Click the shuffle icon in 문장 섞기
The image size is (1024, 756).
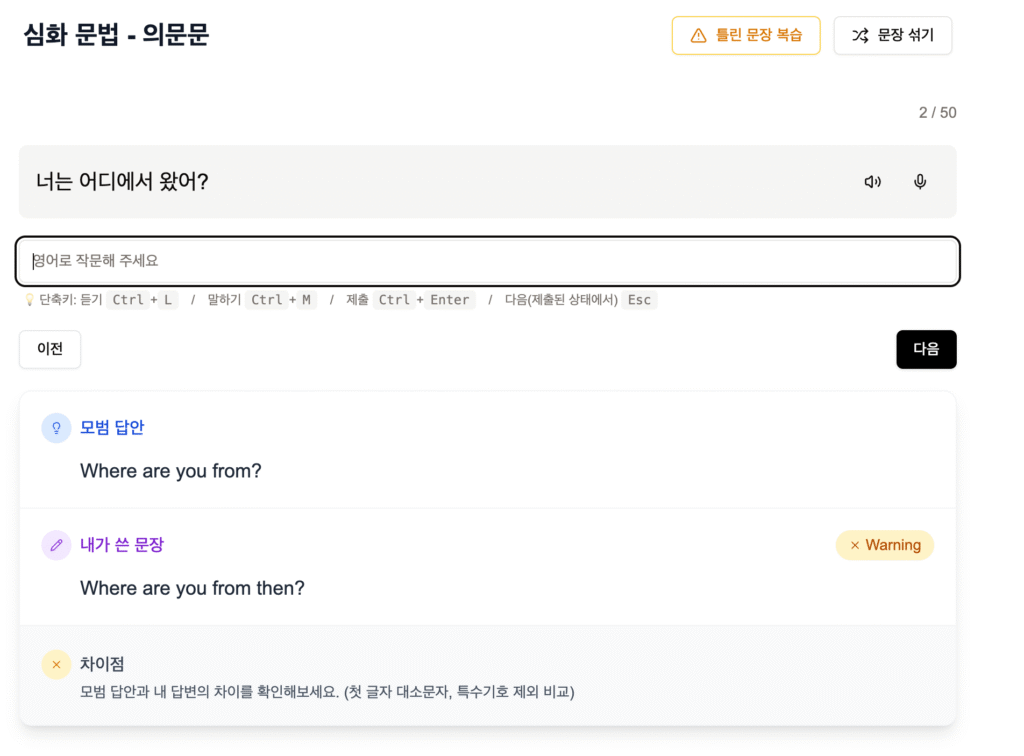tap(860, 35)
